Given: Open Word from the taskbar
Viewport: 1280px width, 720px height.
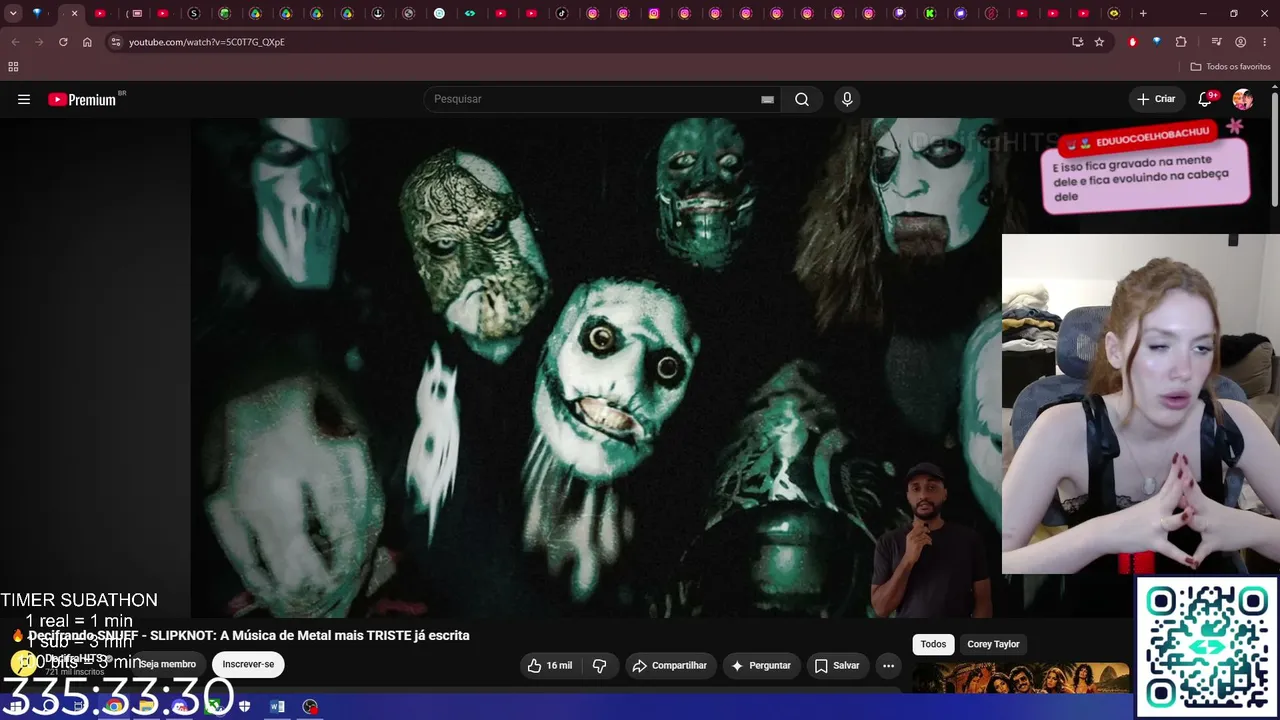Looking at the screenshot, I should [x=277, y=706].
